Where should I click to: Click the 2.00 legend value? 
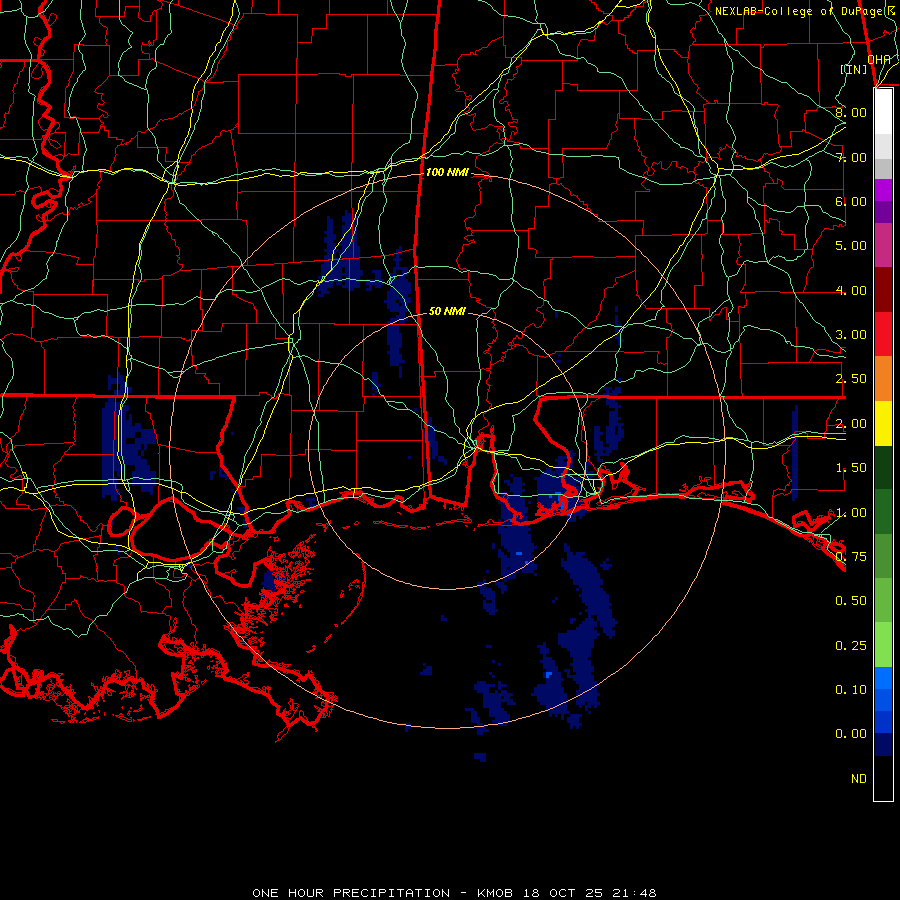pos(851,424)
